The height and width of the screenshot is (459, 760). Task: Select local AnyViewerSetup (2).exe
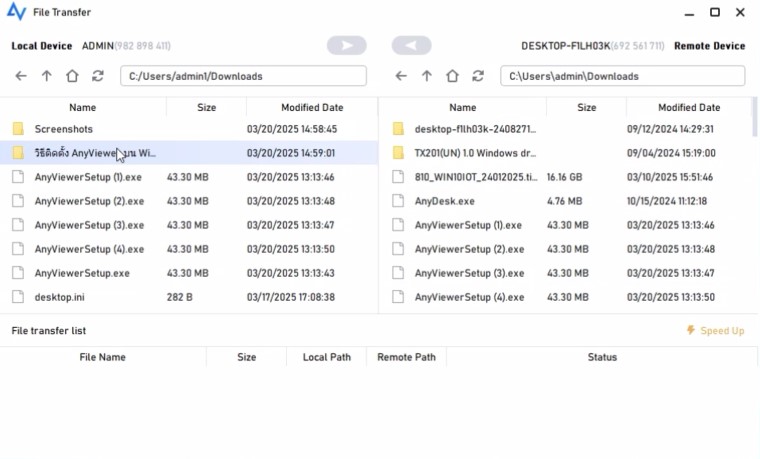[x=89, y=201]
